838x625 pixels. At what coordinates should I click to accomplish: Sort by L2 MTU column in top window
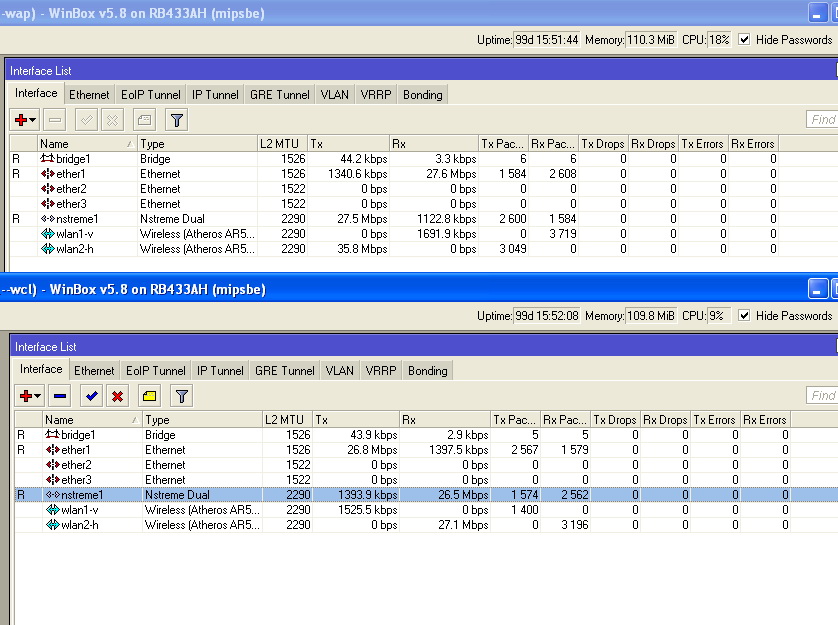point(282,144)
